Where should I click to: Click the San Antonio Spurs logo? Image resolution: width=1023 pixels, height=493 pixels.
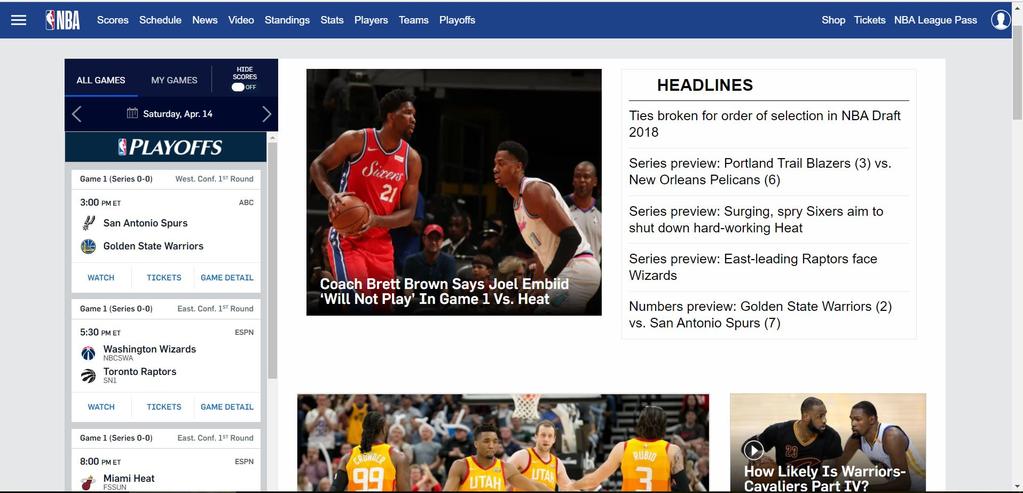coord(88,223)
